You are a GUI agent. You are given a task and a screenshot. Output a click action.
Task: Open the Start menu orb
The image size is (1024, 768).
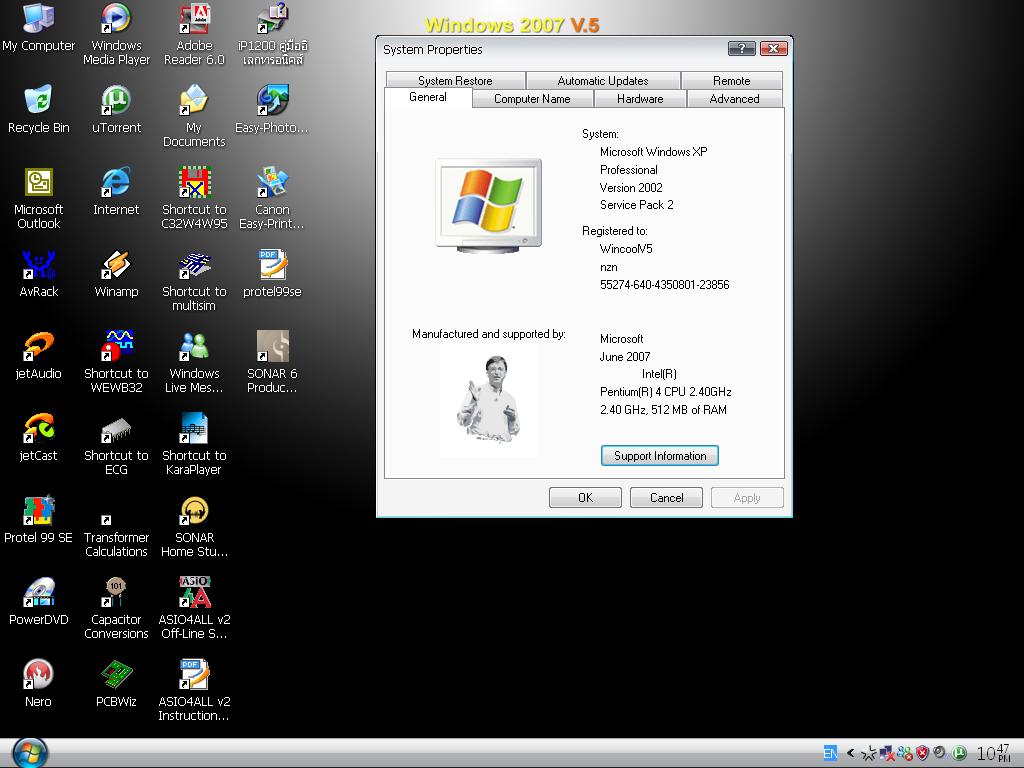[x=30, y=753]
